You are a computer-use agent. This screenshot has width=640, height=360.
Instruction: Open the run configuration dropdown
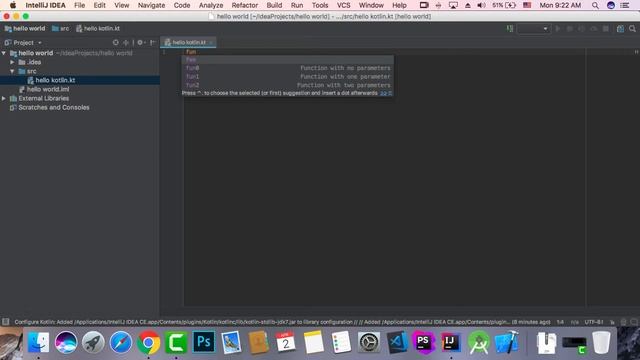pos(533,29)
